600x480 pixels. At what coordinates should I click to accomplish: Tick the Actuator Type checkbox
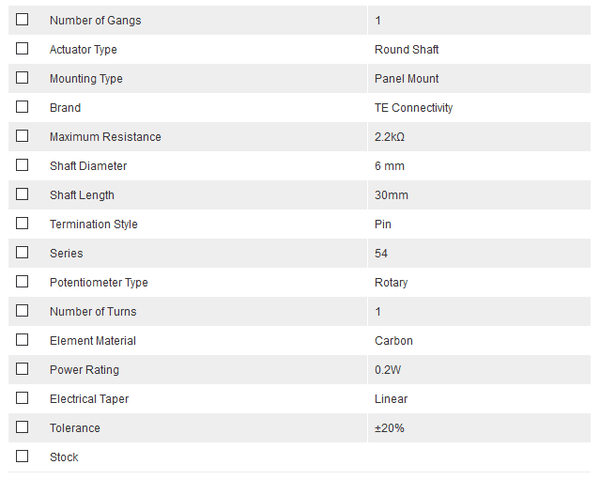tap(22, 49)
